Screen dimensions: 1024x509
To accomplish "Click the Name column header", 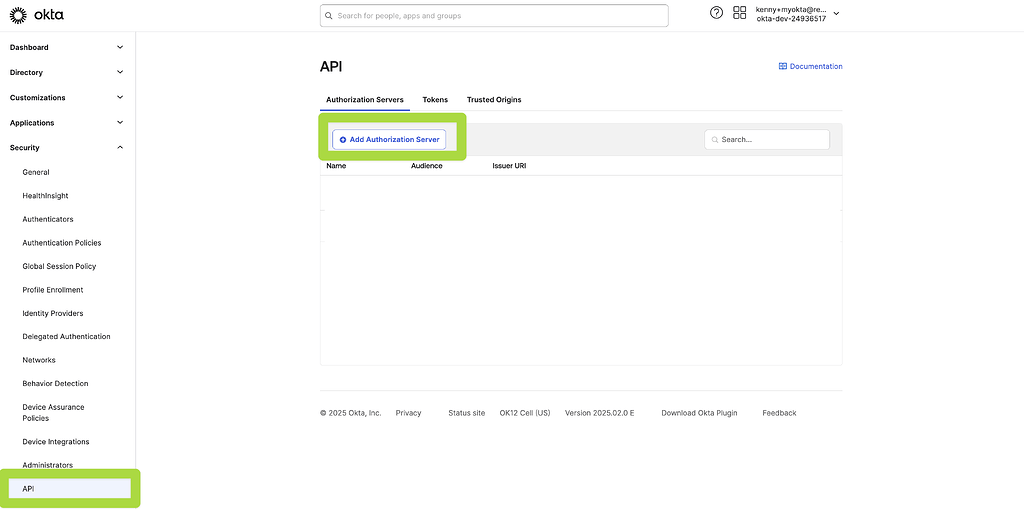I will pyautogui.click(x=336, y=166).
